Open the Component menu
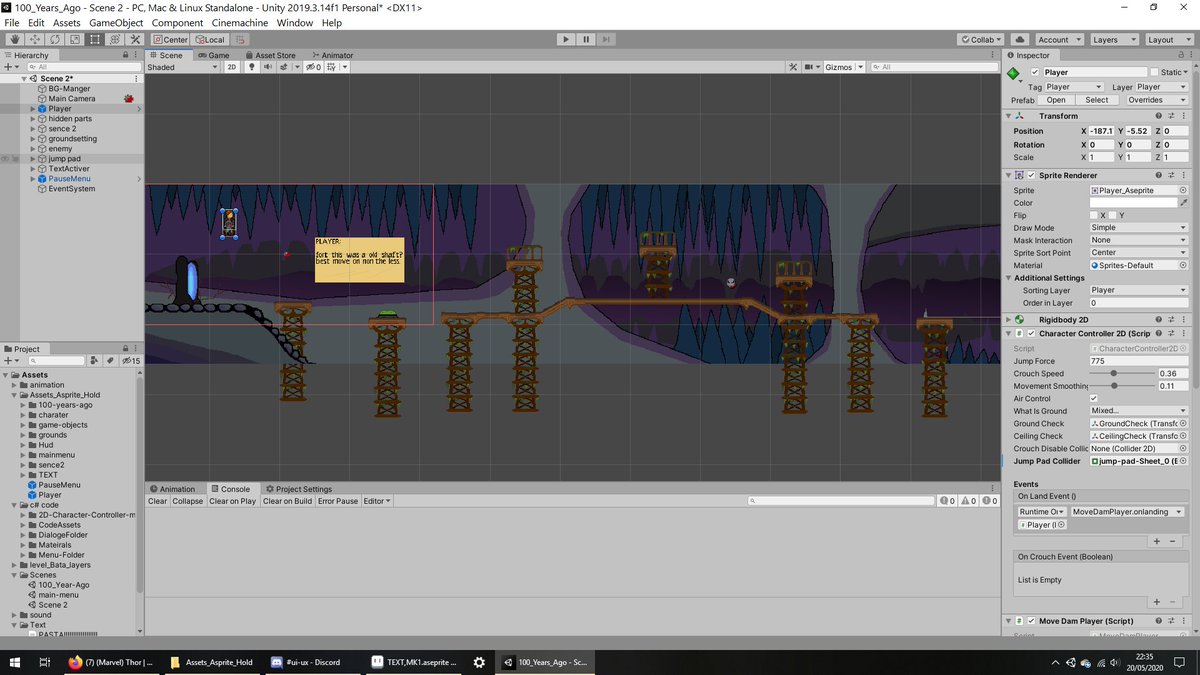The width and height of the screenshot is (1200, 675). 177,22
